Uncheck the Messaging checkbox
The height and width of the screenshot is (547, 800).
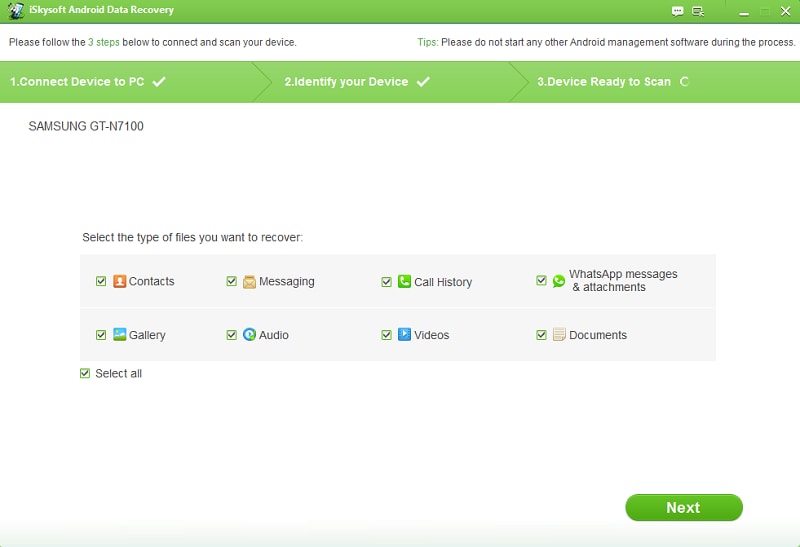(232, 281)
